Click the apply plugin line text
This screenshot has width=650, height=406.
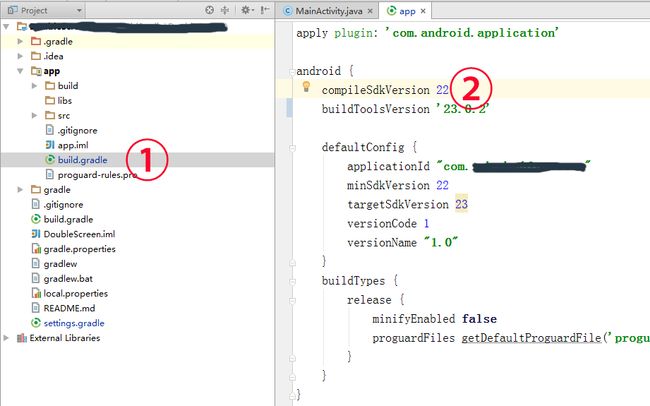(x=428, y=33)
